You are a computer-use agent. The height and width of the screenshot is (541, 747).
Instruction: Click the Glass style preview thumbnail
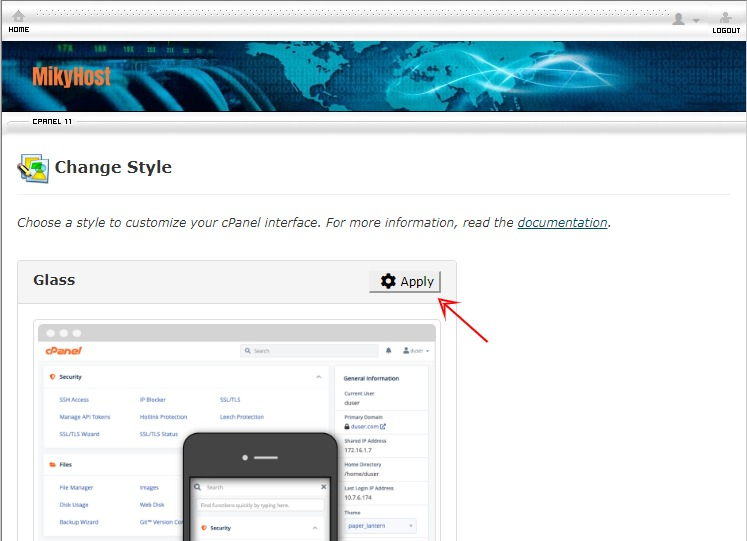(x=237, y=430)
